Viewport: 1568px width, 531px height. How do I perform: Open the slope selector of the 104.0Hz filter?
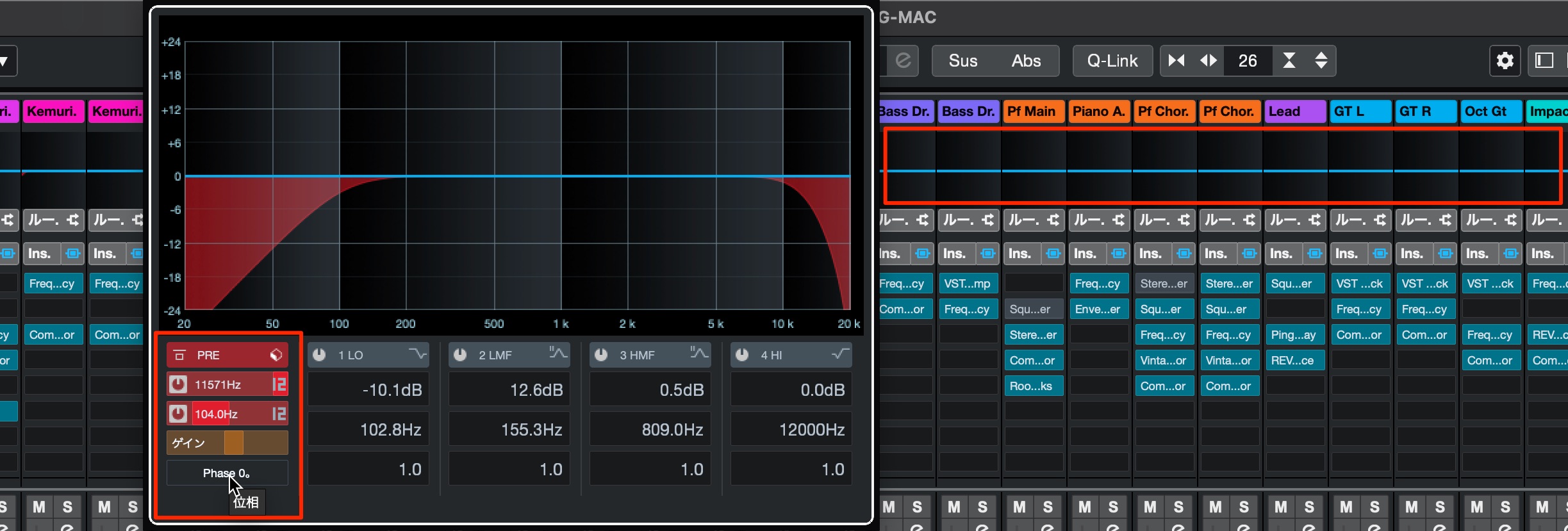[279, 414]
